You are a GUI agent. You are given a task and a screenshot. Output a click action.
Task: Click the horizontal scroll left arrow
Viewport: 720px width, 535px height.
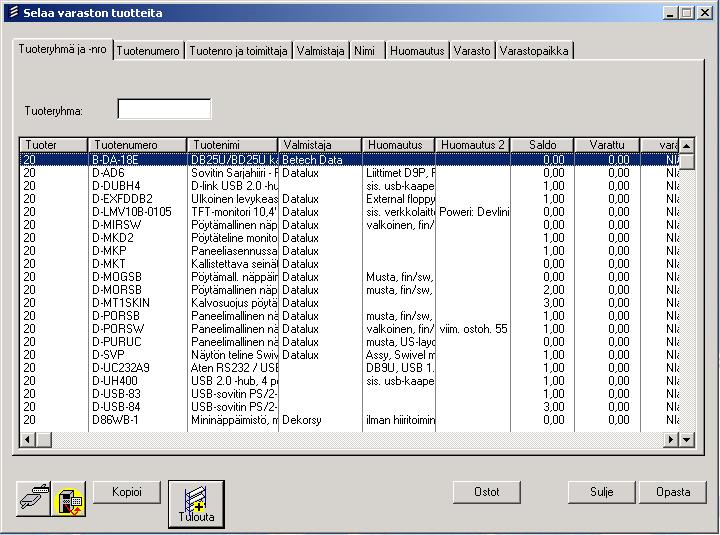coord(28,439)
